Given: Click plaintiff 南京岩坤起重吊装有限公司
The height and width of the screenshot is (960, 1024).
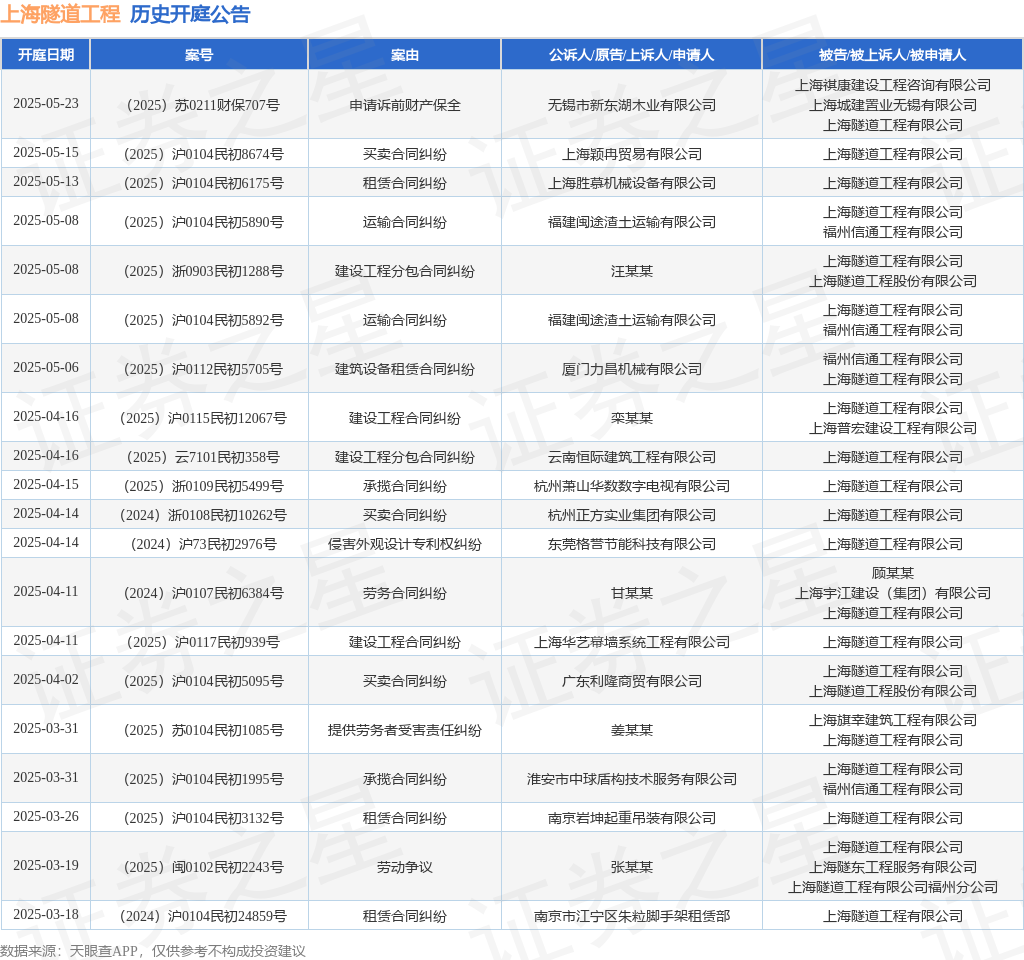Looking at the screenshot, I should tap(632, 818).
